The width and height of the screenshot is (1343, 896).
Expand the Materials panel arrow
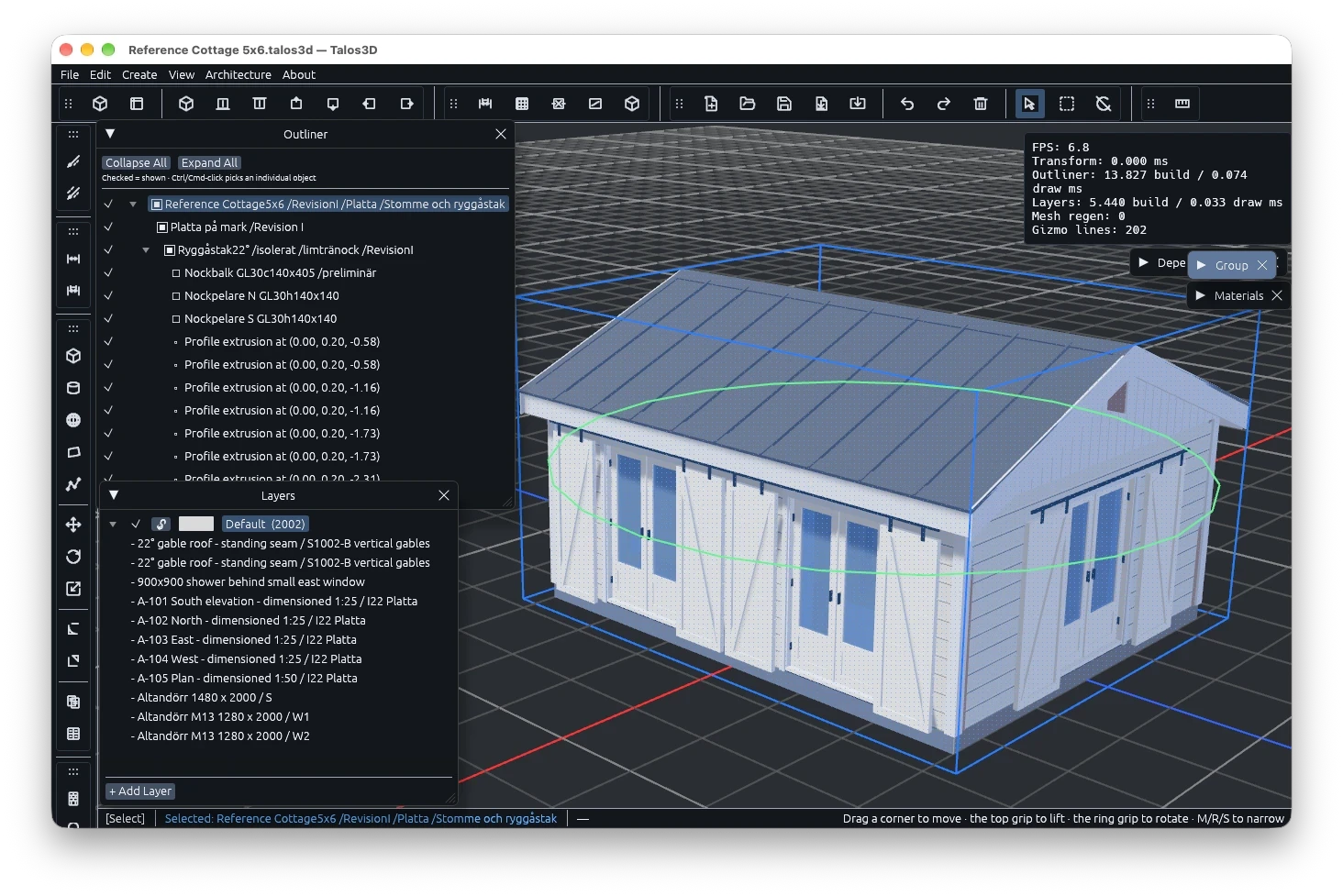pyautogui.click(x=1200, y=295)
